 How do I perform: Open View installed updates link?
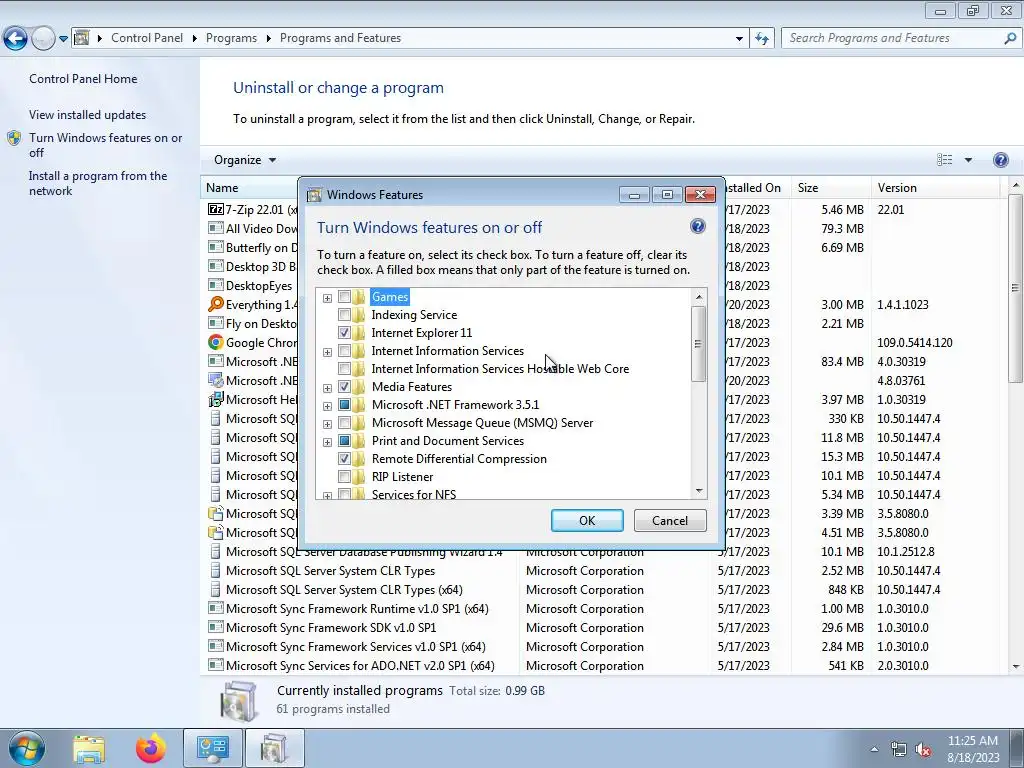(88, 114)
